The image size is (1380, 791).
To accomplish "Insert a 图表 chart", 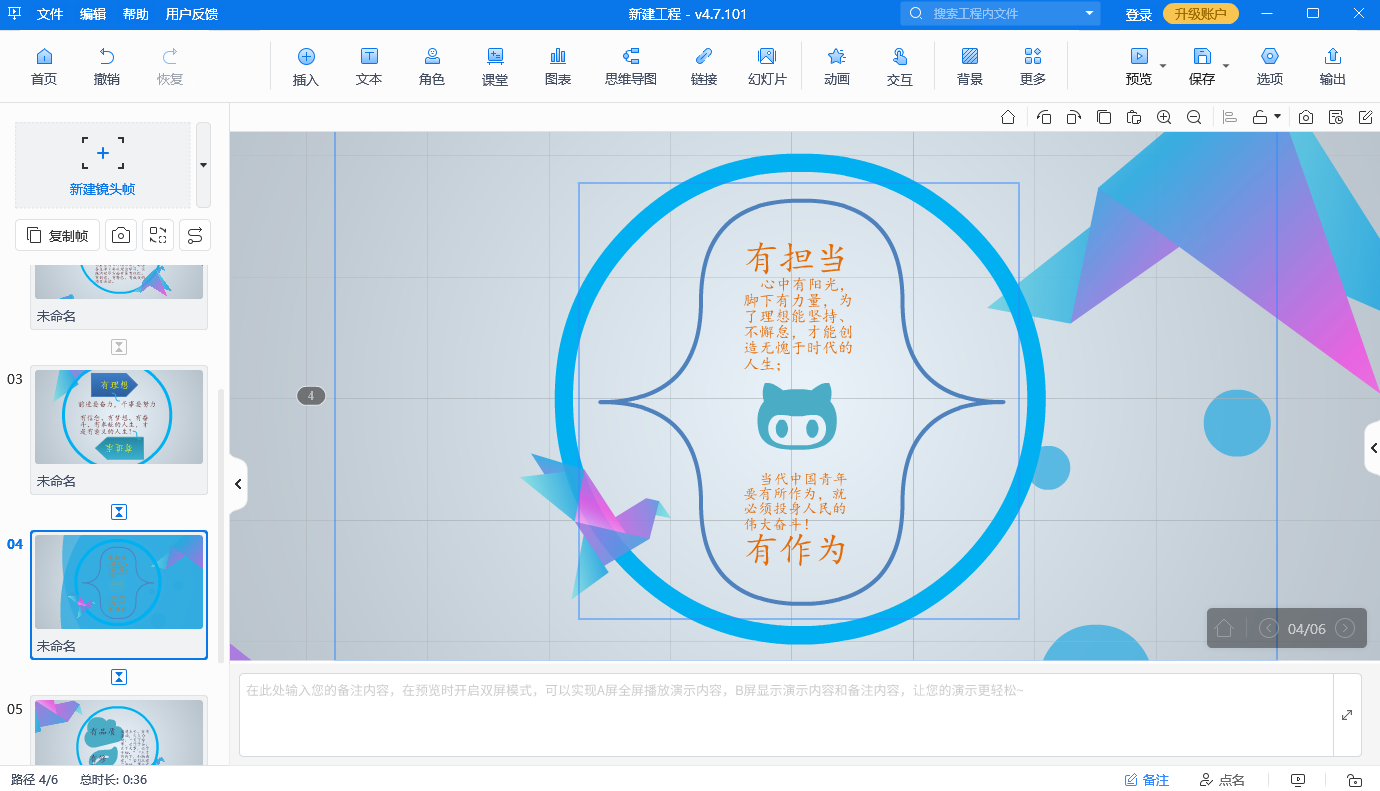I will [x=558, y=66].
